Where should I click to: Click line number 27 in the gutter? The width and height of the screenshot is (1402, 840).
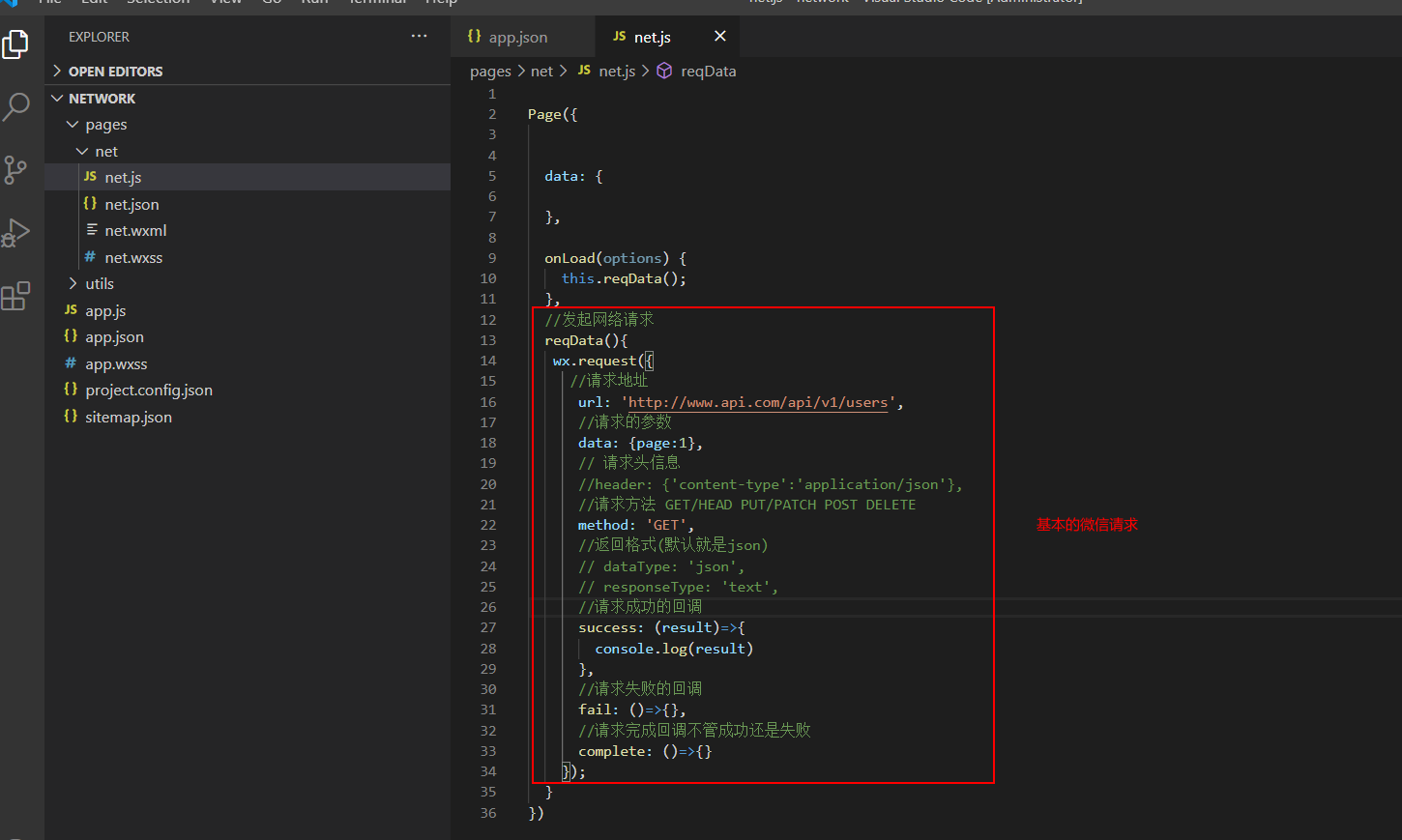coord(488,628)
